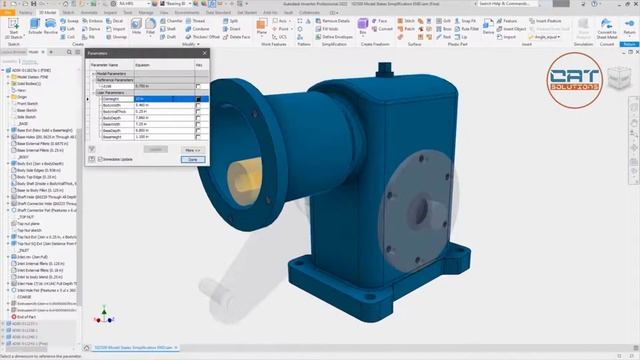Check Key box for BodyWidth parameter
This screenshot has width=640, height=360.
pyautogui.click(x=198, y=105)
